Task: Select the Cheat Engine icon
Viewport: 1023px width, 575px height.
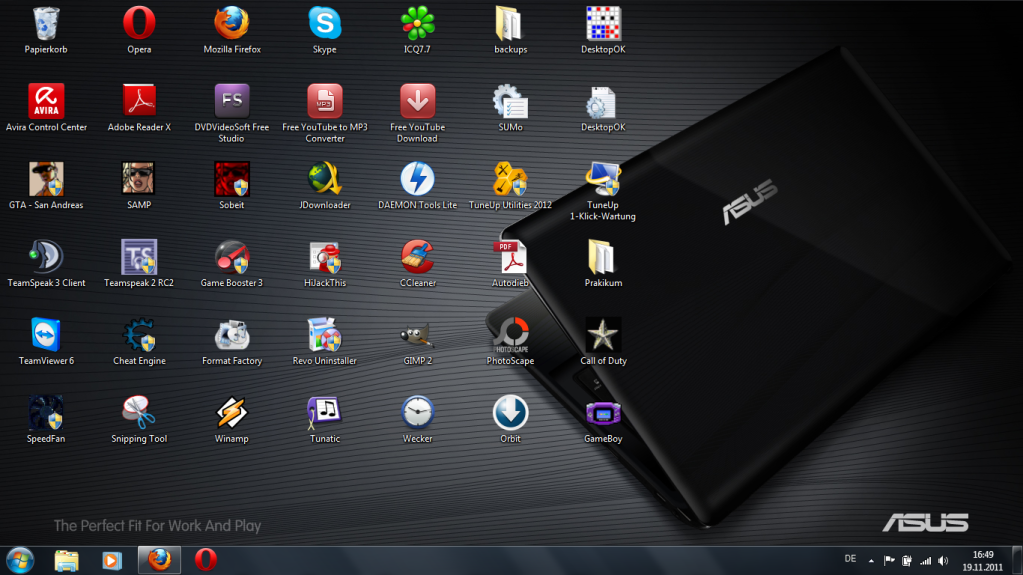Action: [139, 335]
